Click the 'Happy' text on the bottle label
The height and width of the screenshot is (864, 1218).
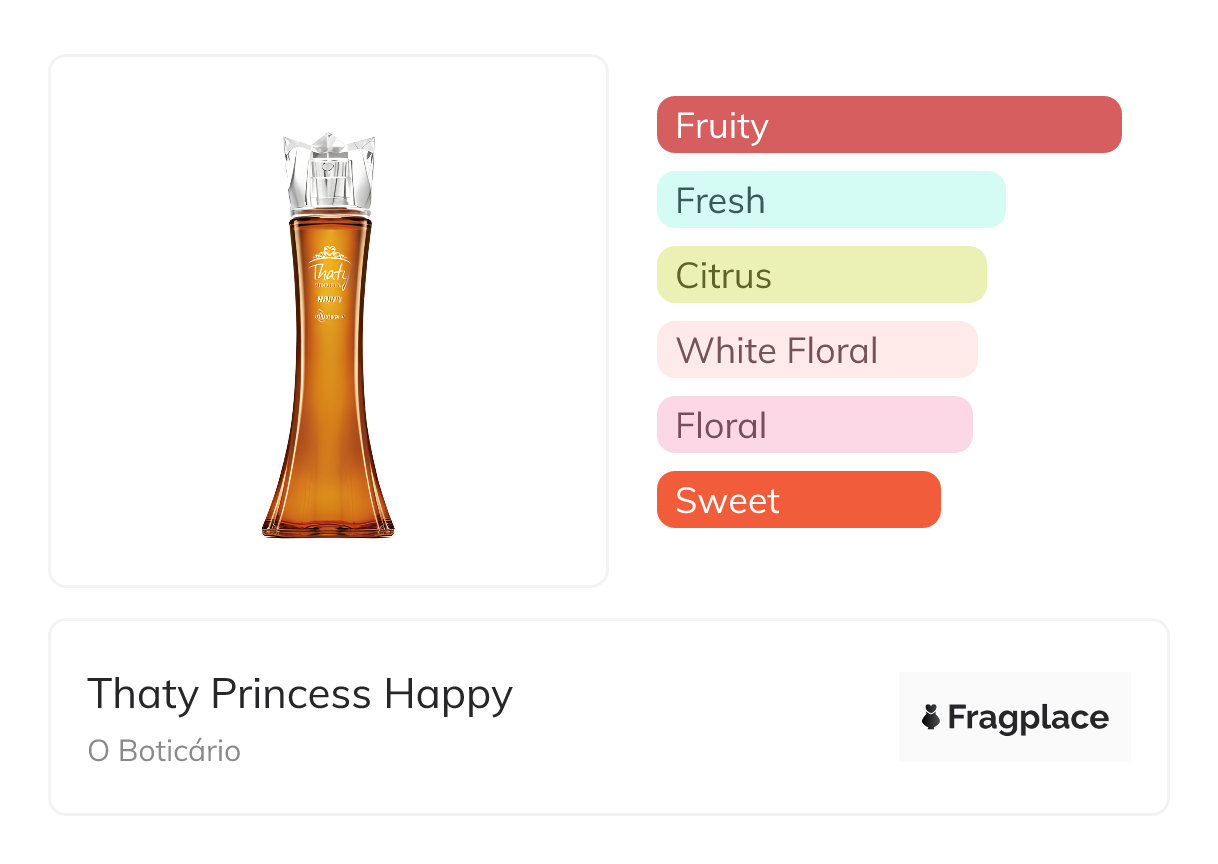pos(329,299)
